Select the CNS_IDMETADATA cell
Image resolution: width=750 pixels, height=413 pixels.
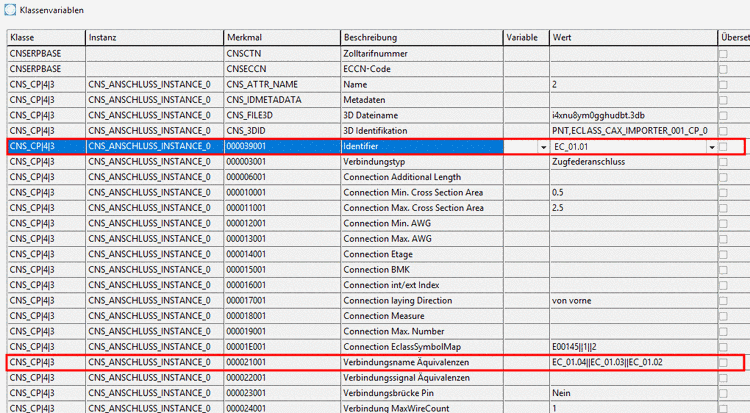[282, 100]
